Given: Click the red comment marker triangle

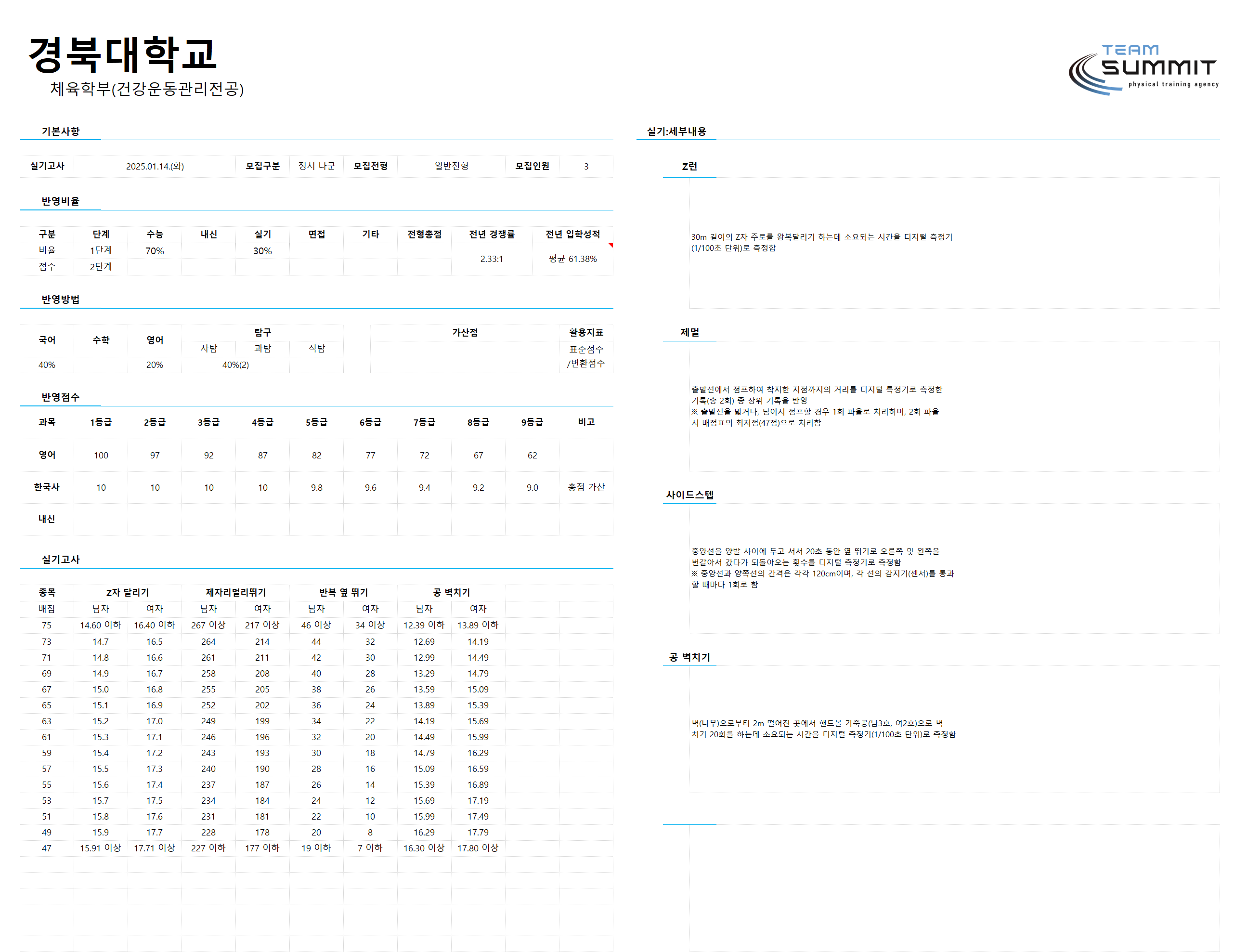Looking at the screenshot, I should pyautogui.click(x=611, y=246).
